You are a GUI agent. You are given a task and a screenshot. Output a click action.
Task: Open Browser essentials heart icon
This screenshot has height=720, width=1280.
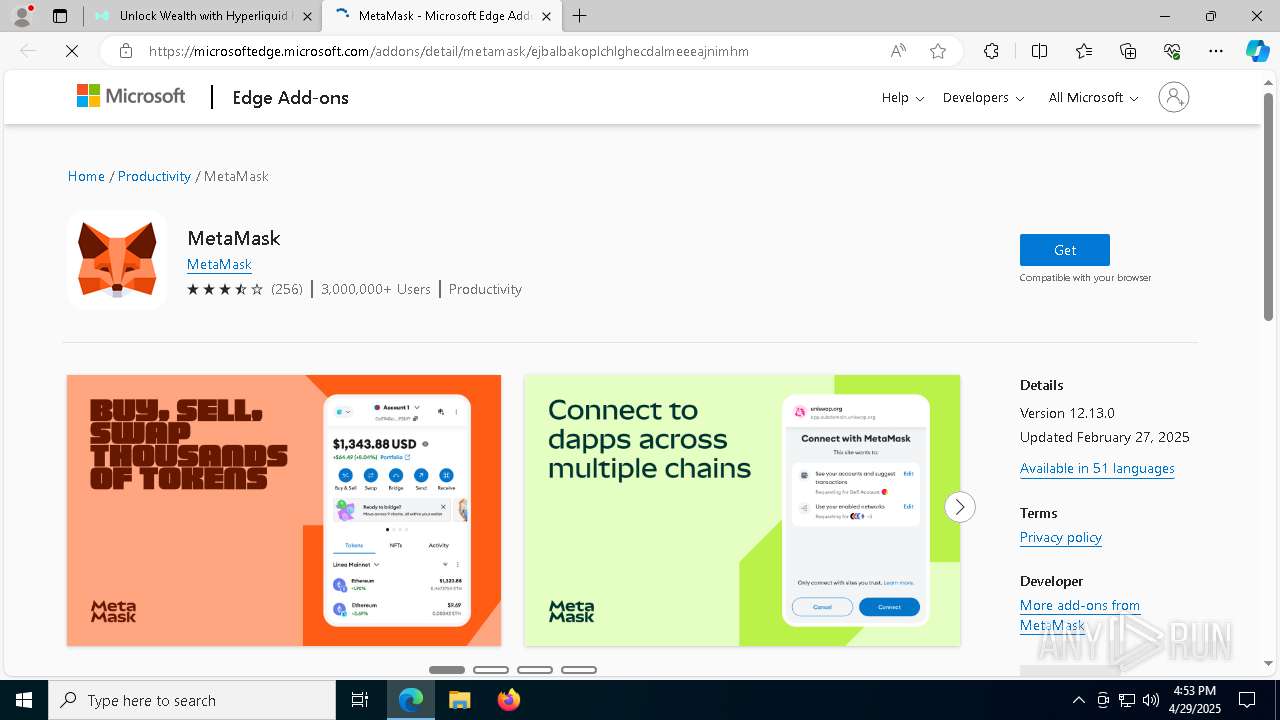[x=1172, y=51]
